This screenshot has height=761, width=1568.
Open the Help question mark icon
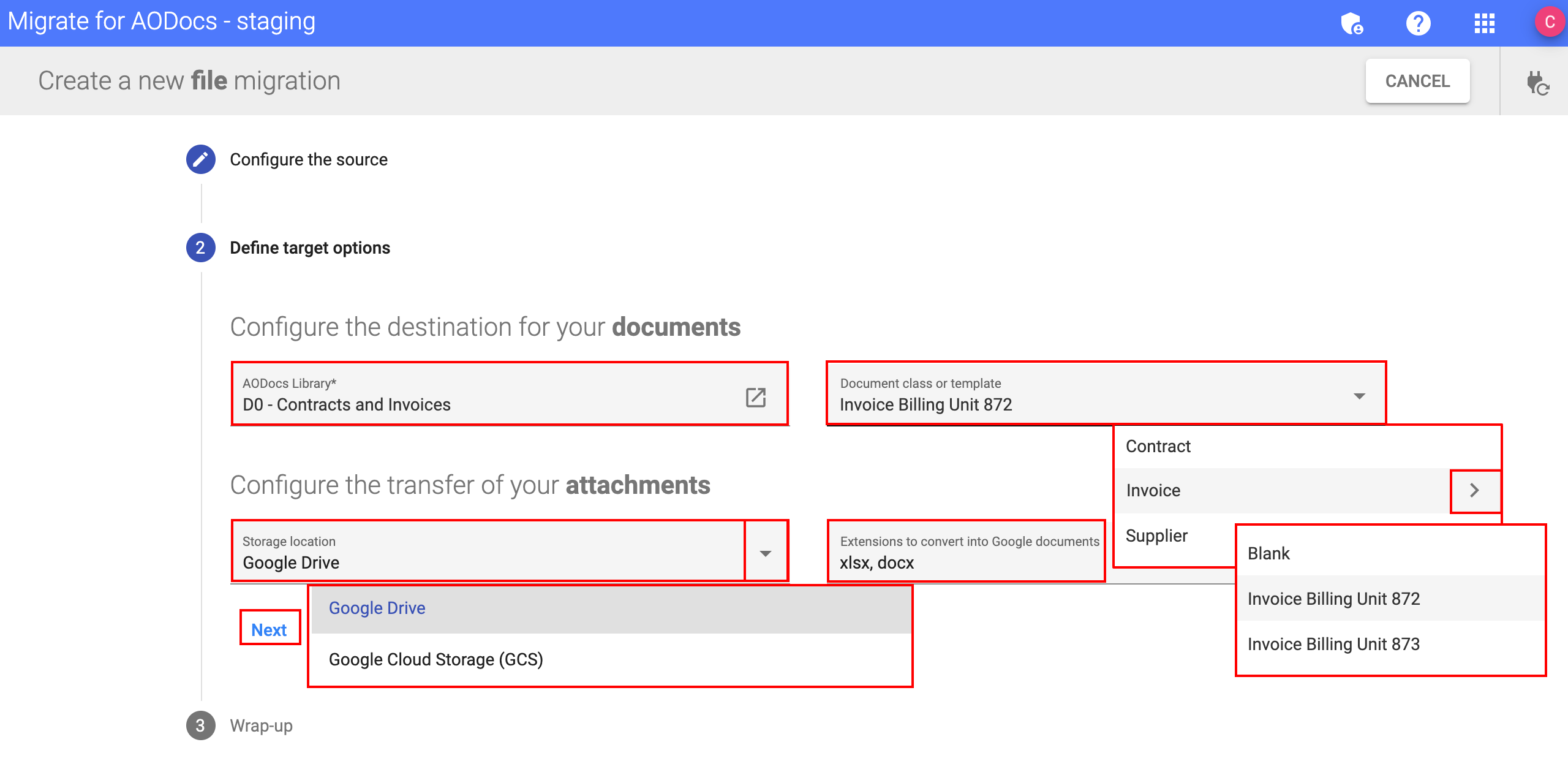pos(1419,23)
